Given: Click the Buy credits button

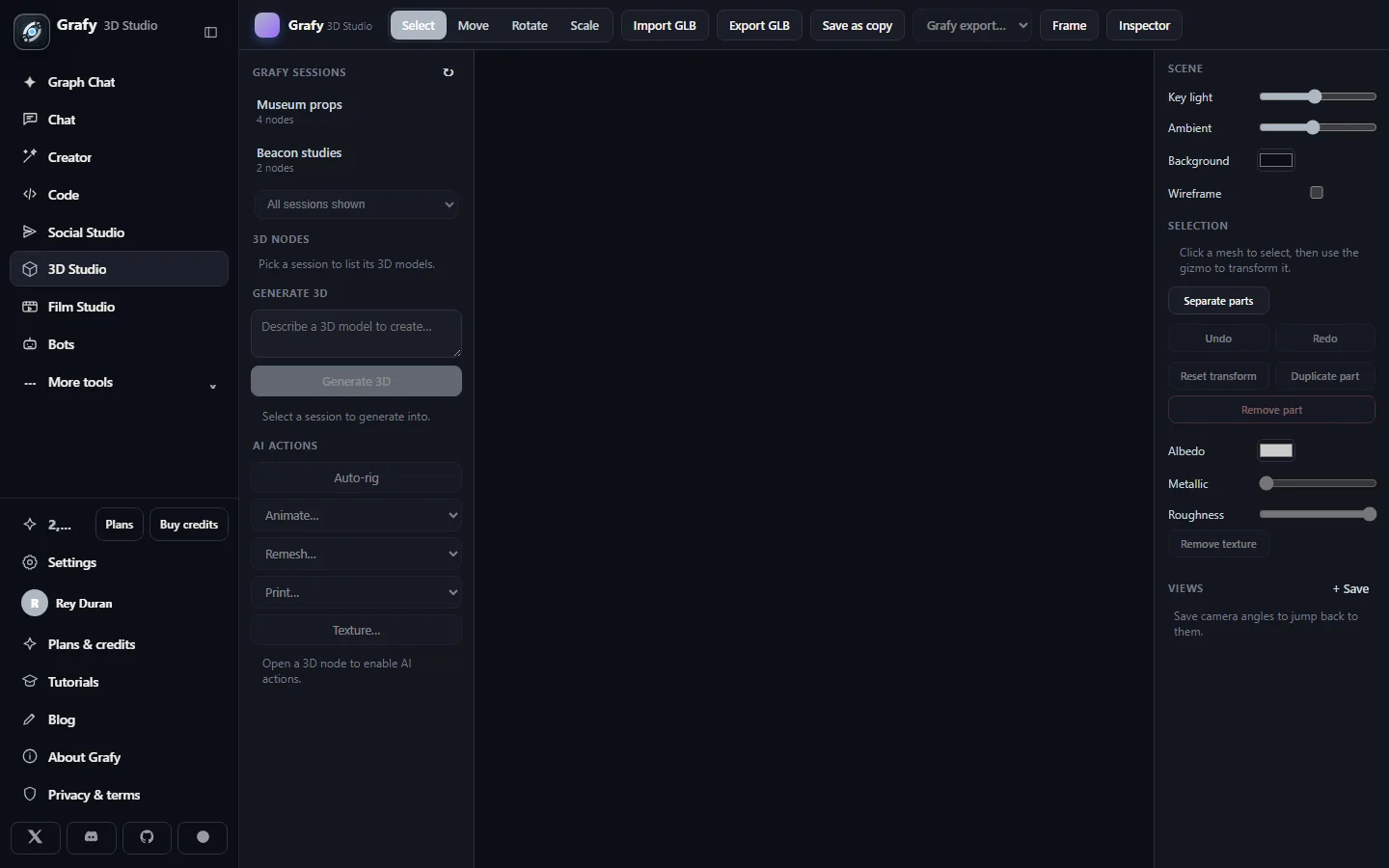Looking at the screenshot, I should [189, 525].
